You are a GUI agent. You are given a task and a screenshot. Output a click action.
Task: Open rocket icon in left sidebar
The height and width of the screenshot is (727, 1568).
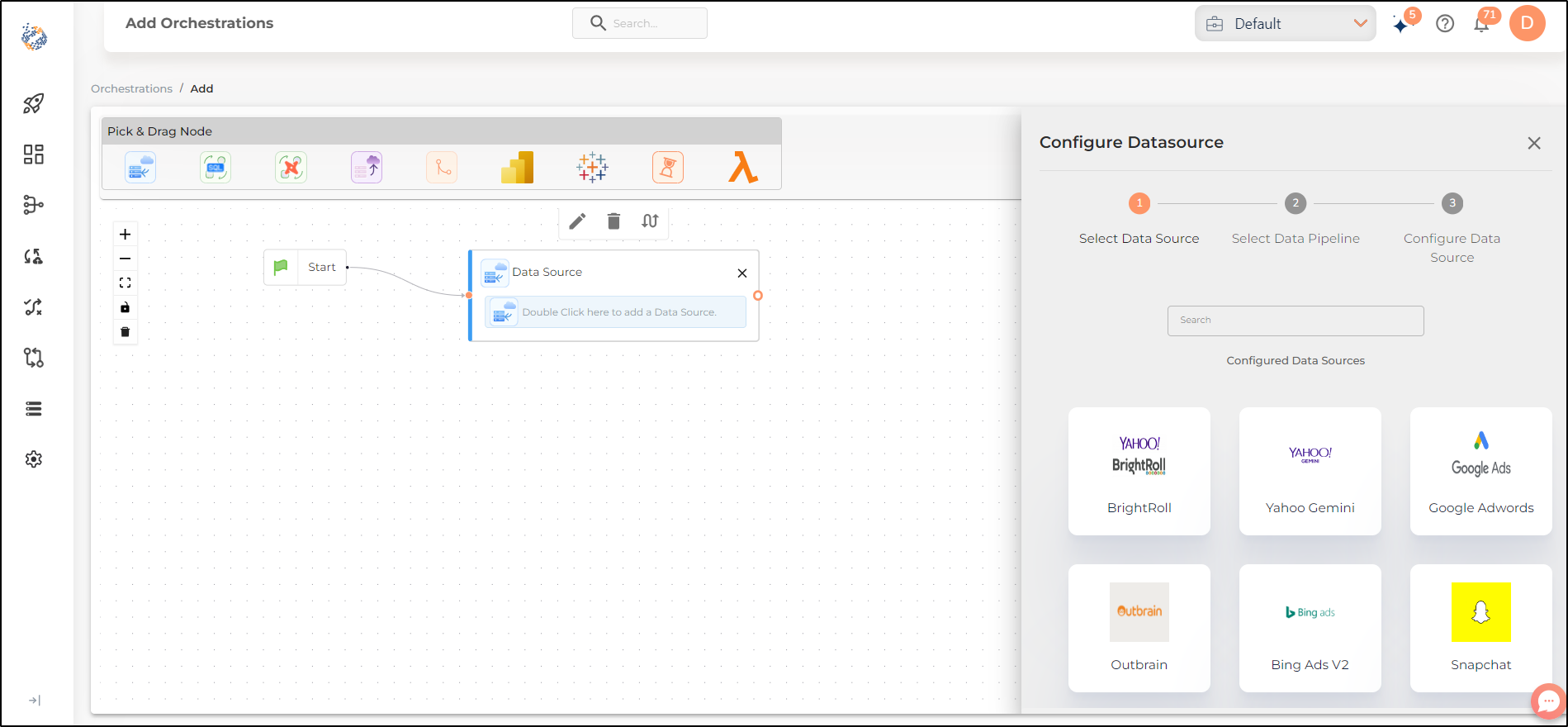click(34, 103)
